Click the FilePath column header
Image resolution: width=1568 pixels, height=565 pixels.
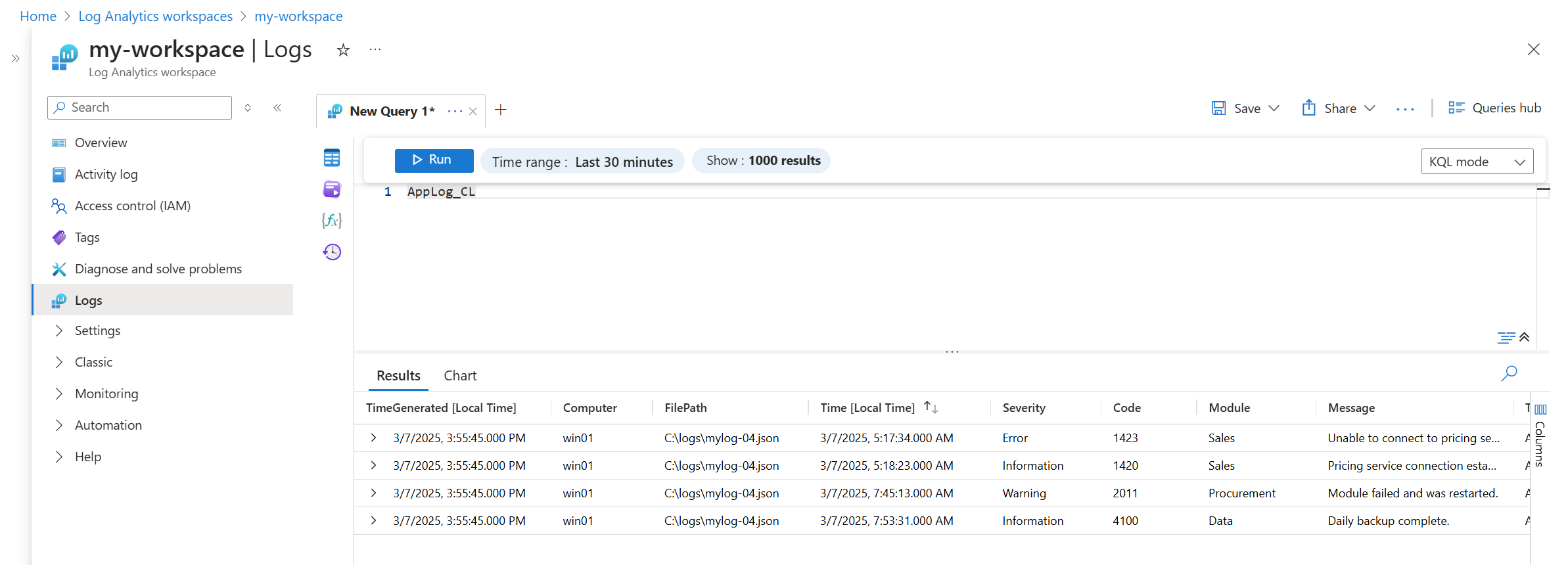[685, 408]
